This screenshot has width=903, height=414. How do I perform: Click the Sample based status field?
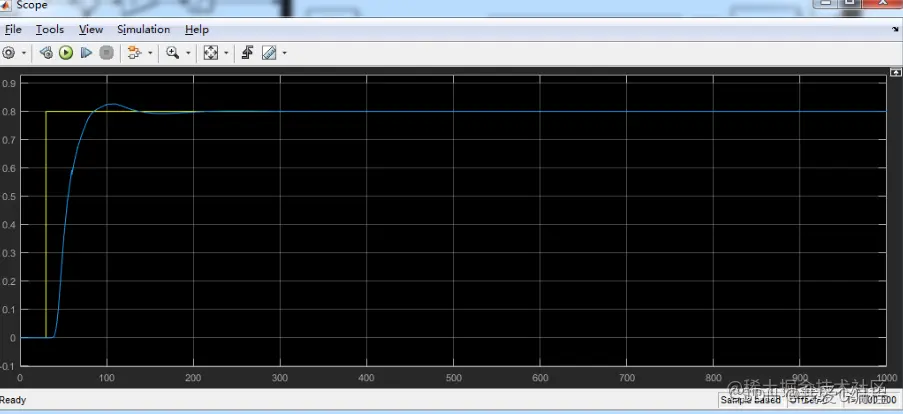point(751,400)
